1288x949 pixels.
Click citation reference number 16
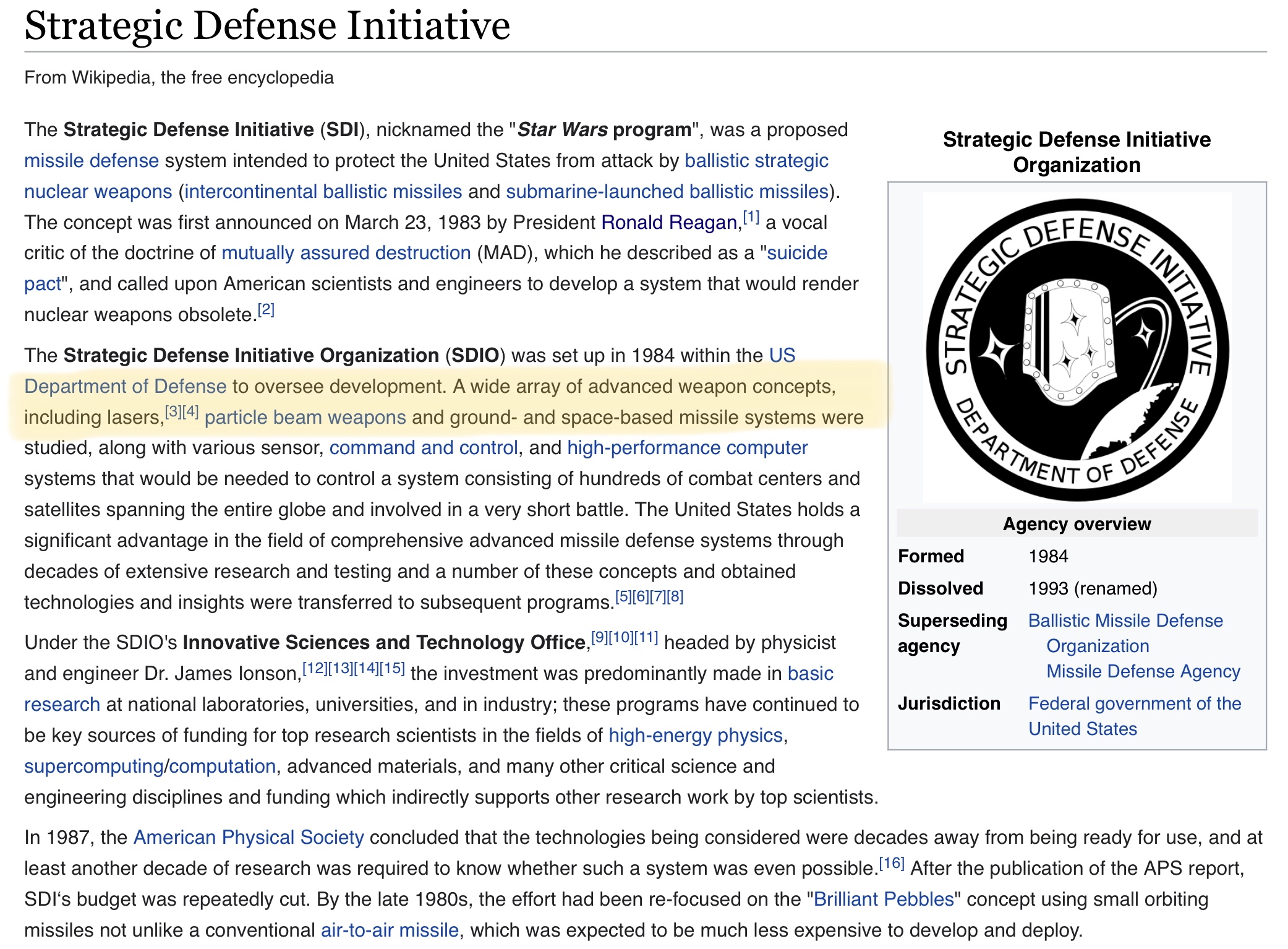pyautogui.click(x=892, y=863)
